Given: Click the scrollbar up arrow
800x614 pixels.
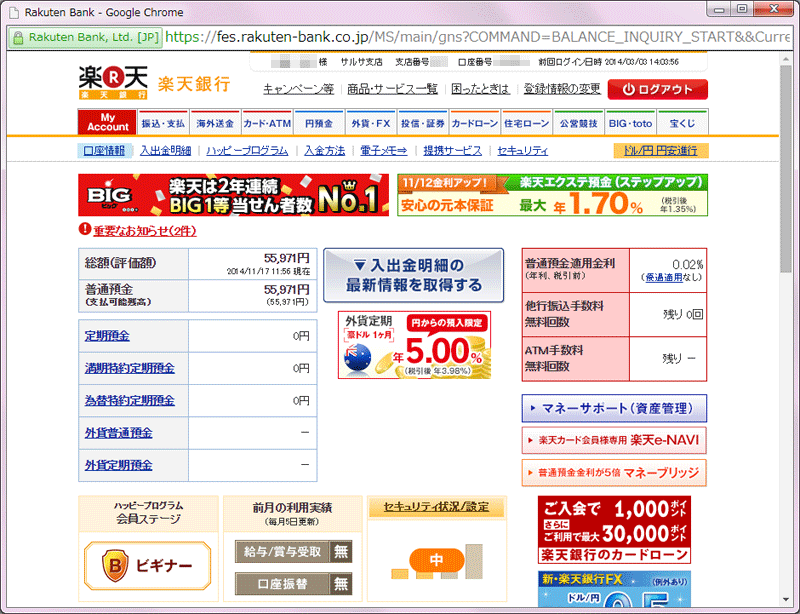Looking at the screenshot, I should pos(786,59).
